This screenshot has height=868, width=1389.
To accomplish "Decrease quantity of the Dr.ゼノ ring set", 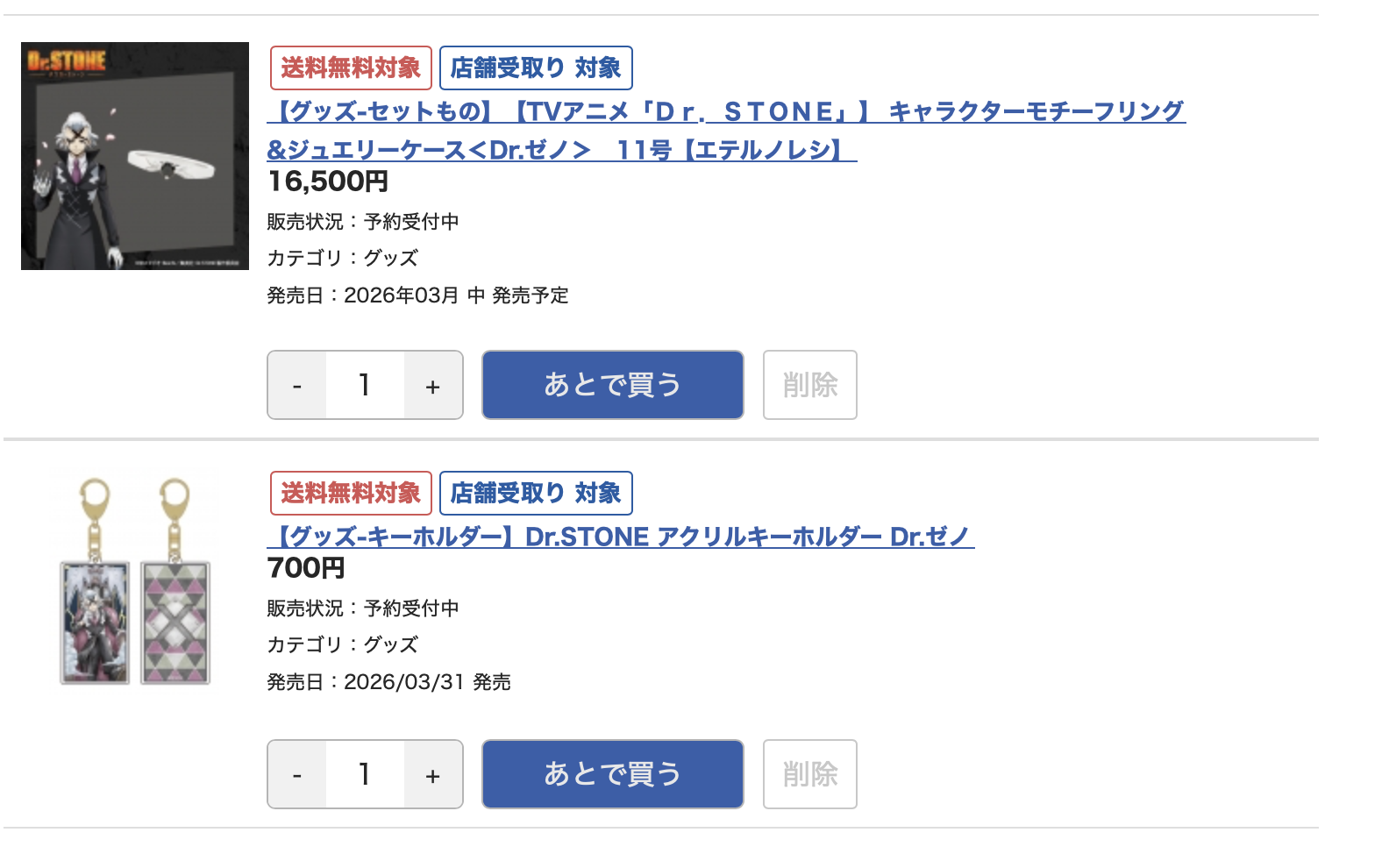I will tap(297, 386).
